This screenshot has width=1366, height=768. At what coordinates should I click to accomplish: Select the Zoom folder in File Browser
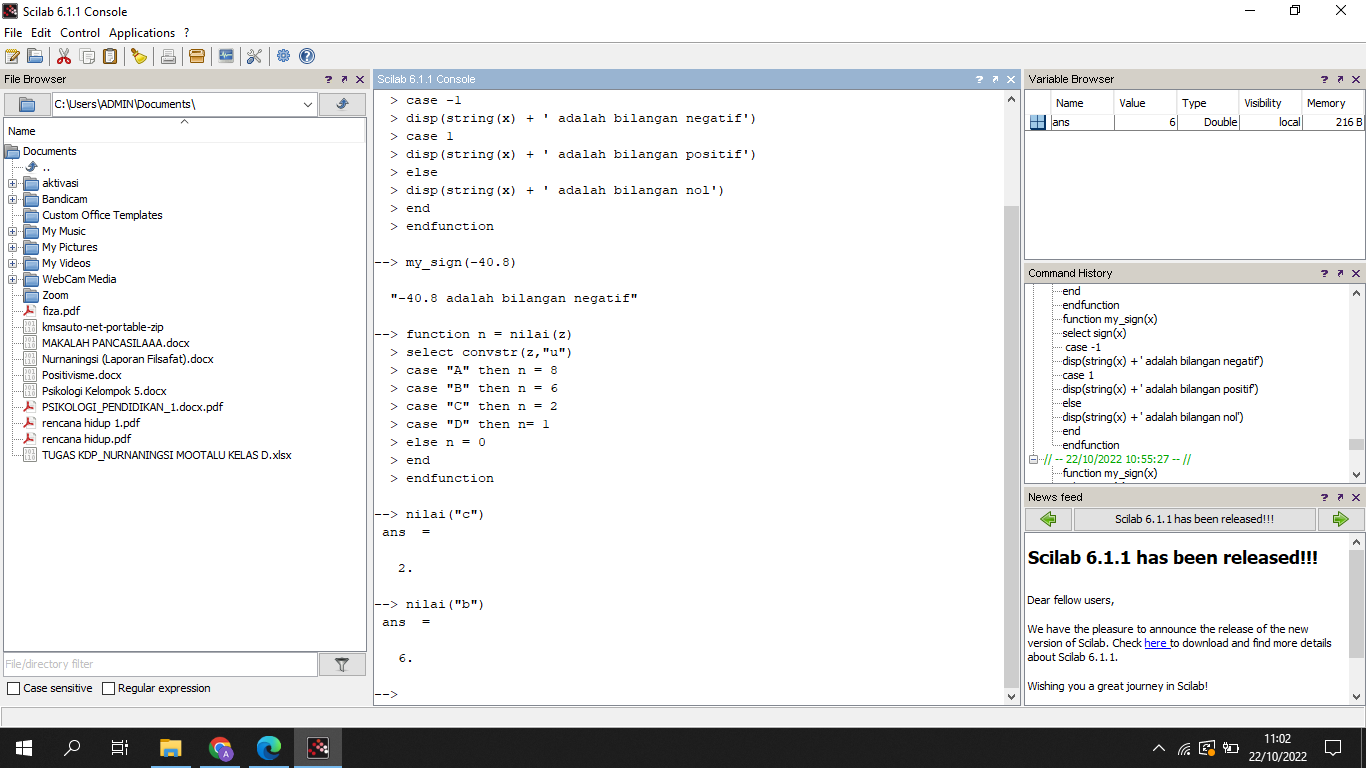pyautogui.click(x=55, y=295)
